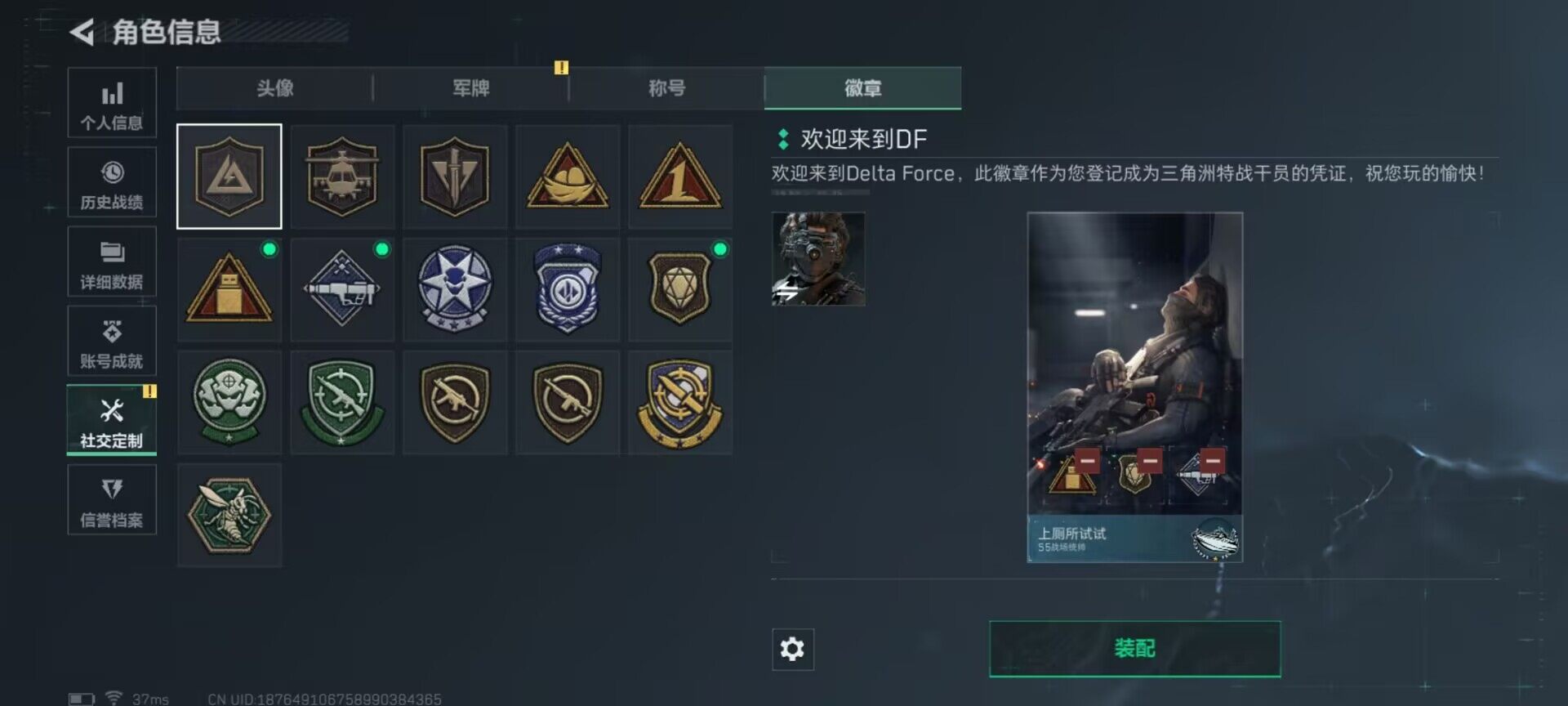Open the 军牌 tab
The width and height of the screenshot is (1568, 706).
471,88
